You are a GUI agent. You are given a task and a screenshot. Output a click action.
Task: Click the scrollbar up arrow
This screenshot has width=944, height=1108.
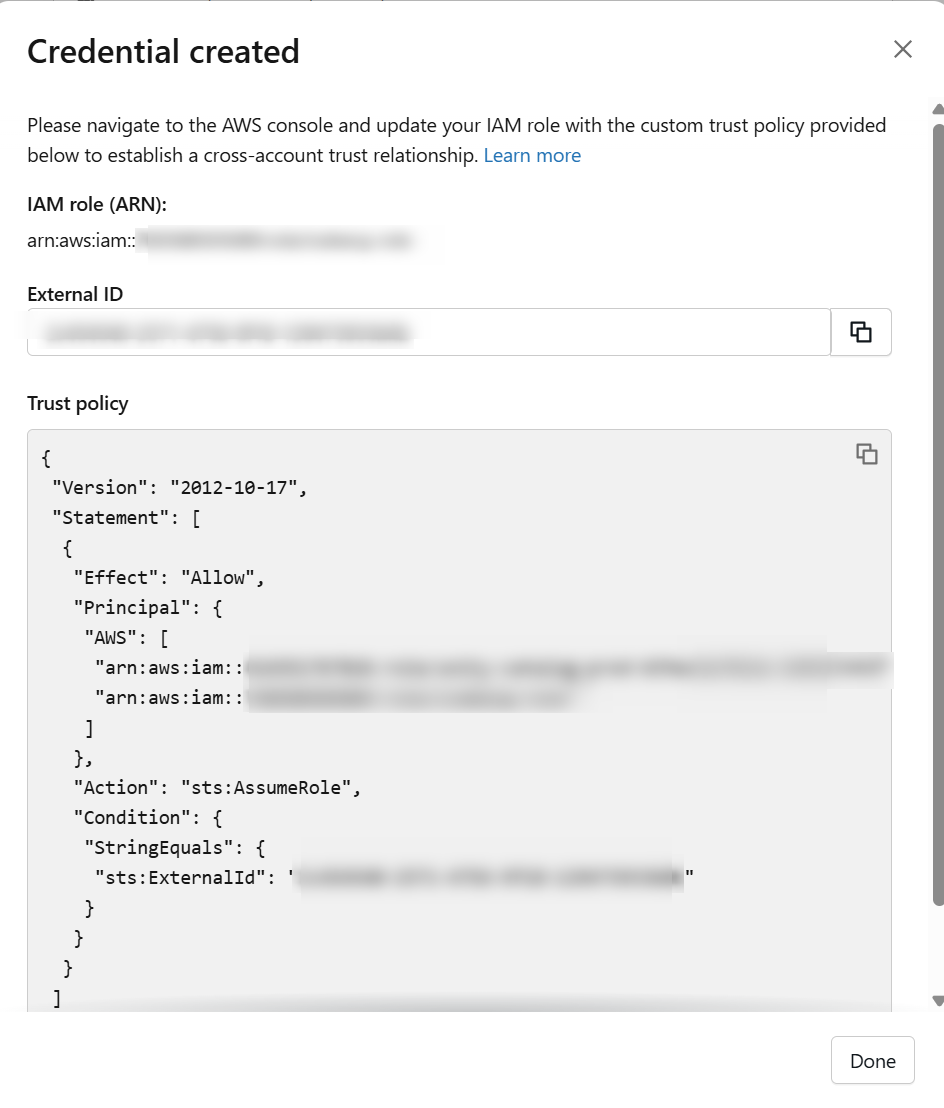937,109
